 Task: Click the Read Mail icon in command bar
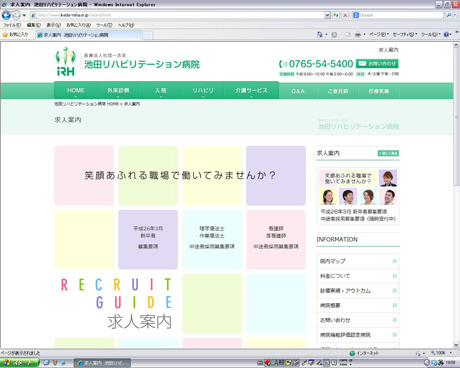pos(348,34)
